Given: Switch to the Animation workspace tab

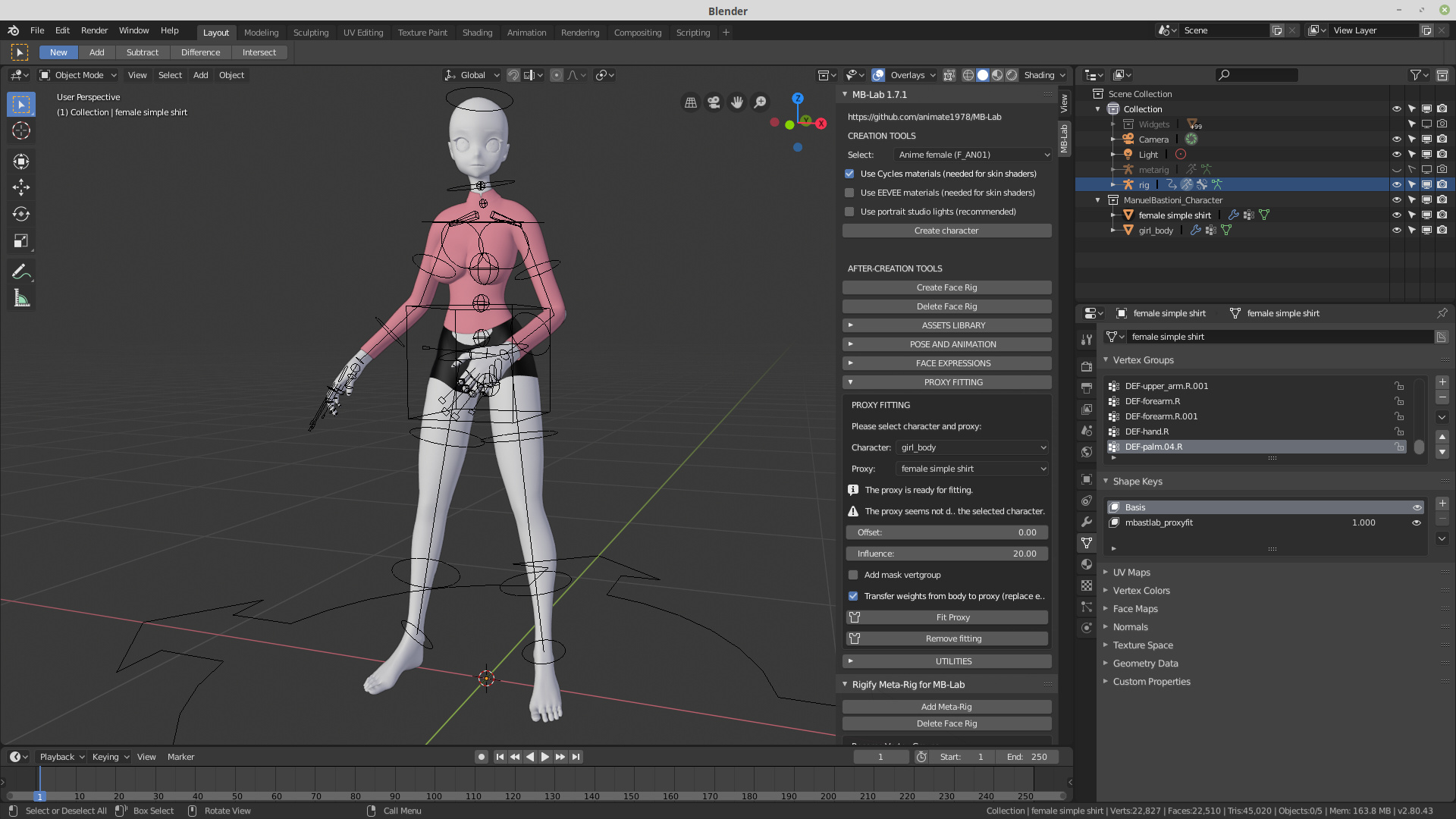Looking at the screenshot, I should tap(526, 33).
